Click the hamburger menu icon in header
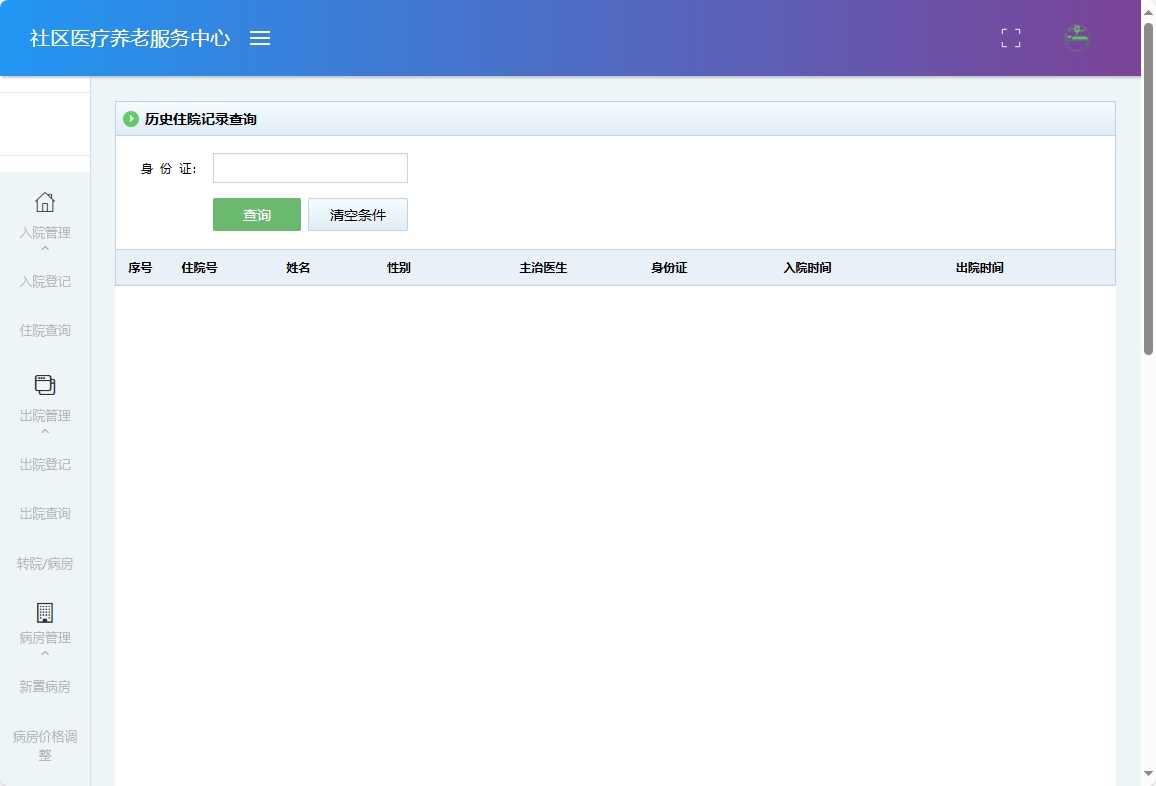 point(260,38)
